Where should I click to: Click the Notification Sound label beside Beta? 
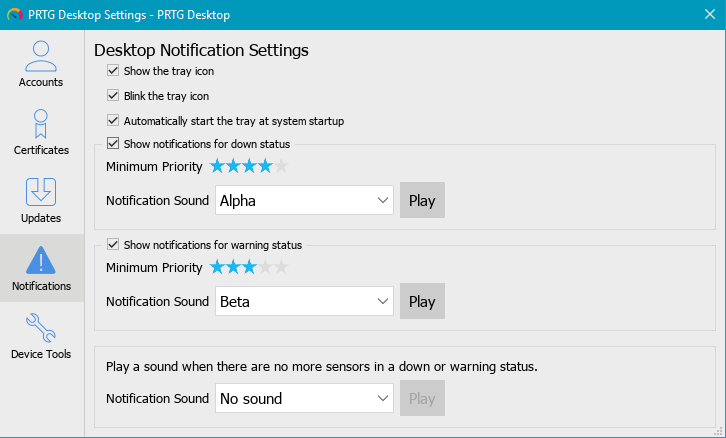pos(157,301)
